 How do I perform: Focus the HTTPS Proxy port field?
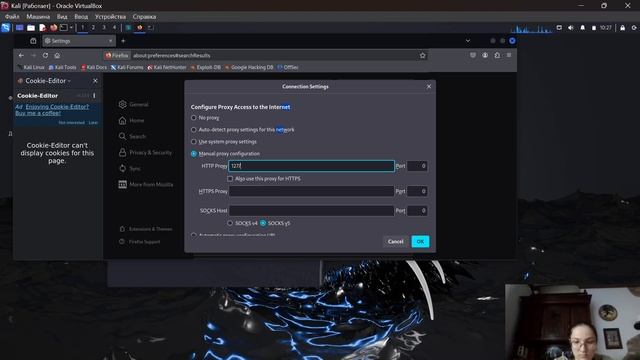(x=417, y=191)
